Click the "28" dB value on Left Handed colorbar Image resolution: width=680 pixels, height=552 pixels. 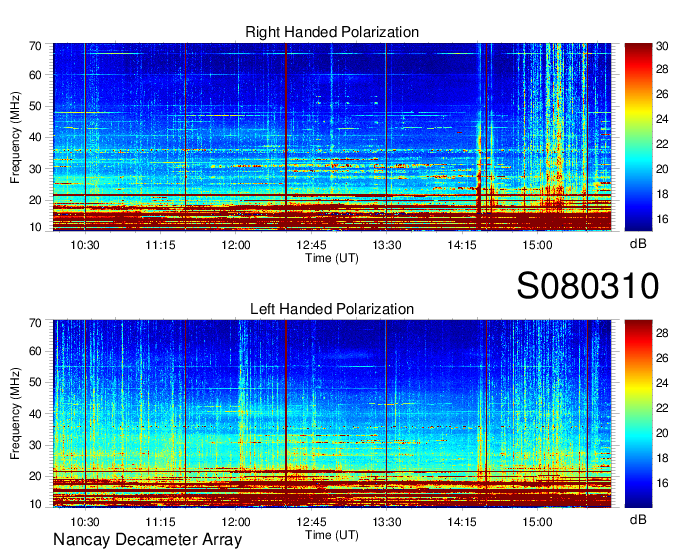[x=662, y=333]
